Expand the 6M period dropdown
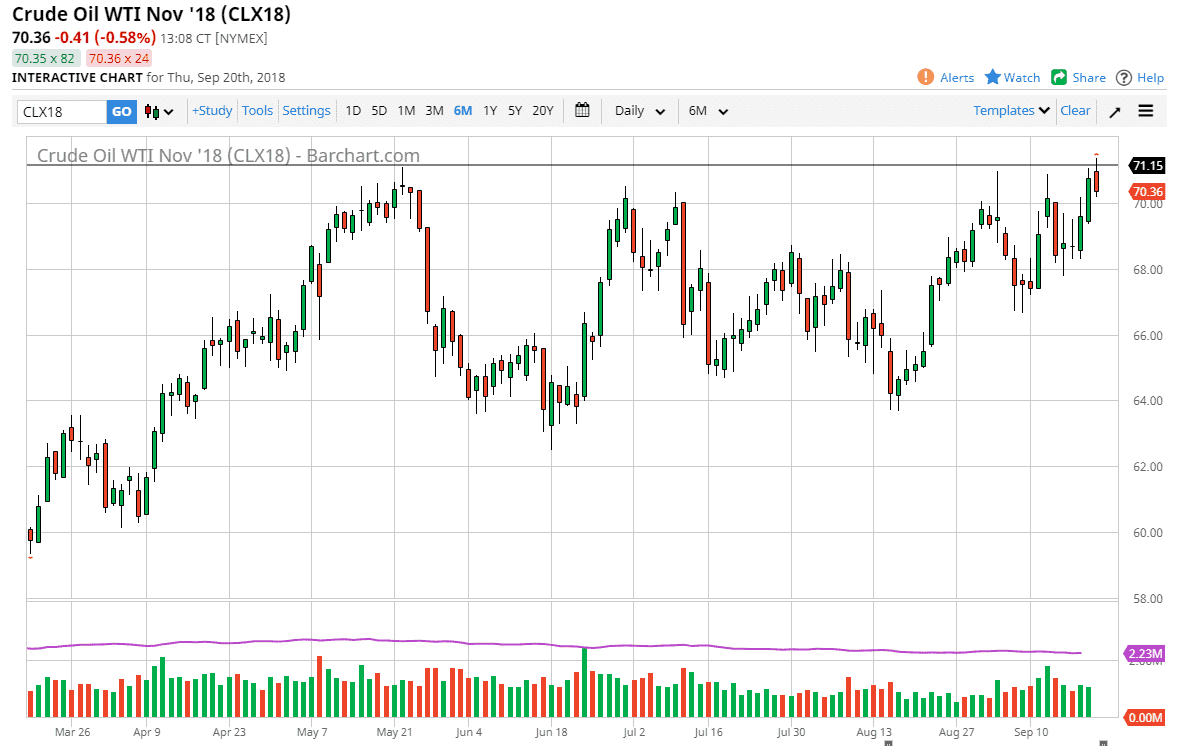 [x=708, y=111]
